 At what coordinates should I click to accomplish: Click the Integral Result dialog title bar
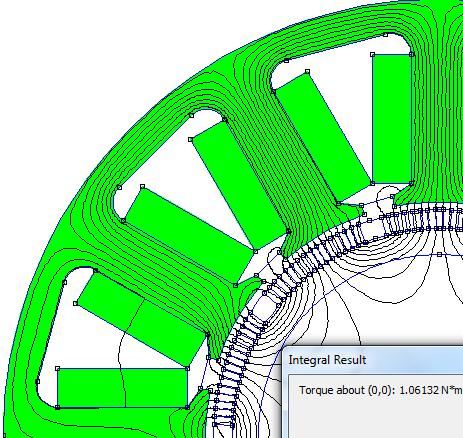tap(373, 360)
